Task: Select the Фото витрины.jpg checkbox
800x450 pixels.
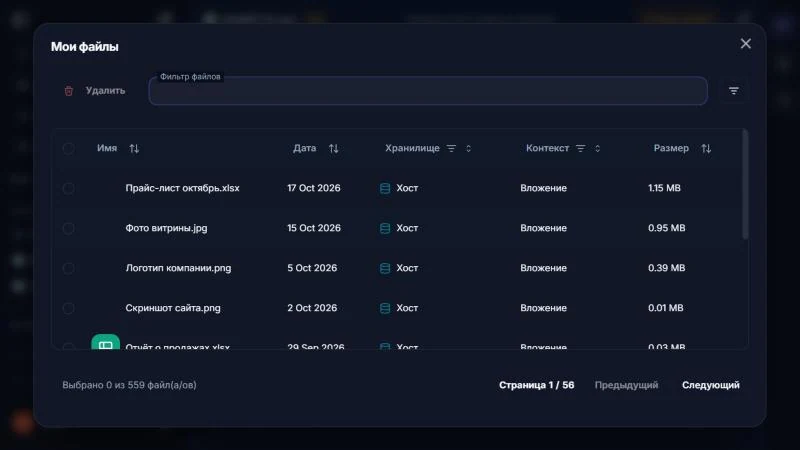Action: click(x=68, y=228)
